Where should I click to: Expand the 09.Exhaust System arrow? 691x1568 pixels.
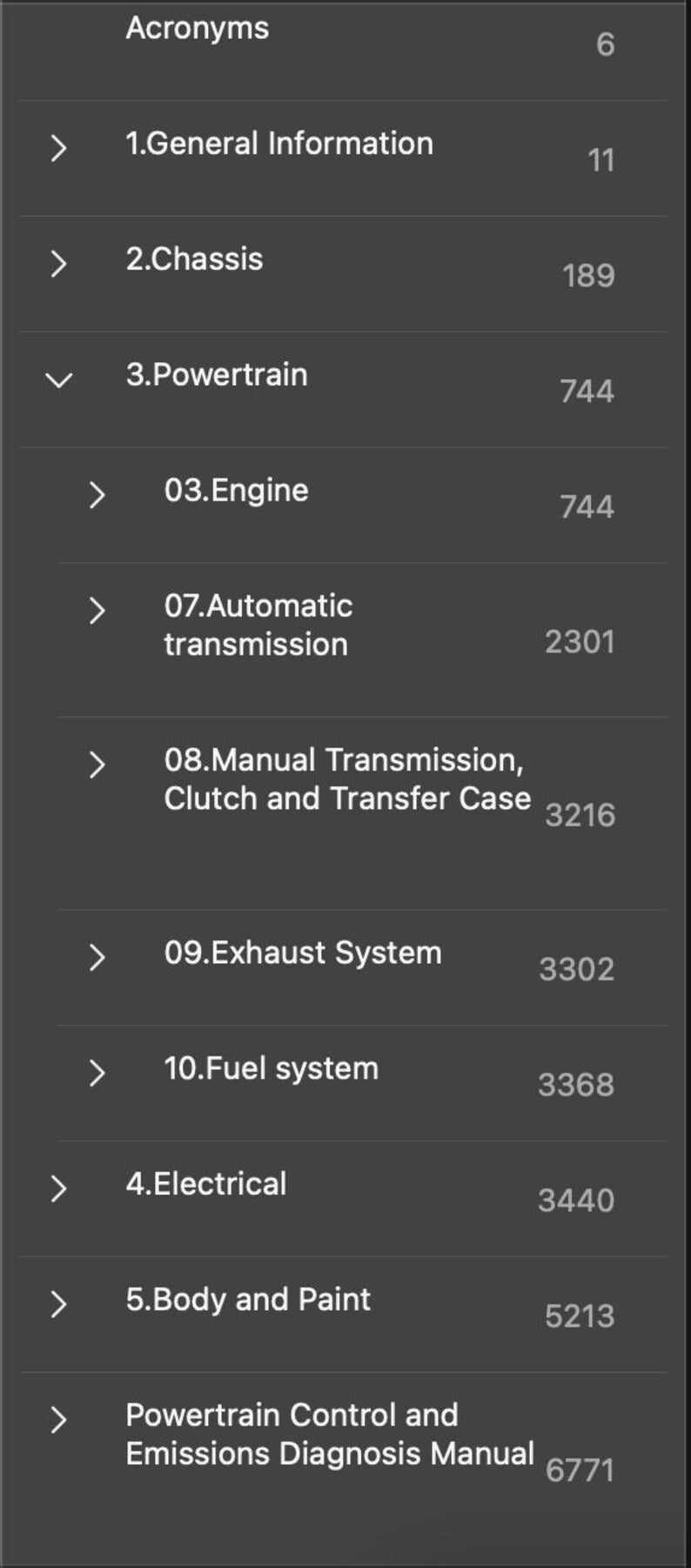click(x=97, y=957)
